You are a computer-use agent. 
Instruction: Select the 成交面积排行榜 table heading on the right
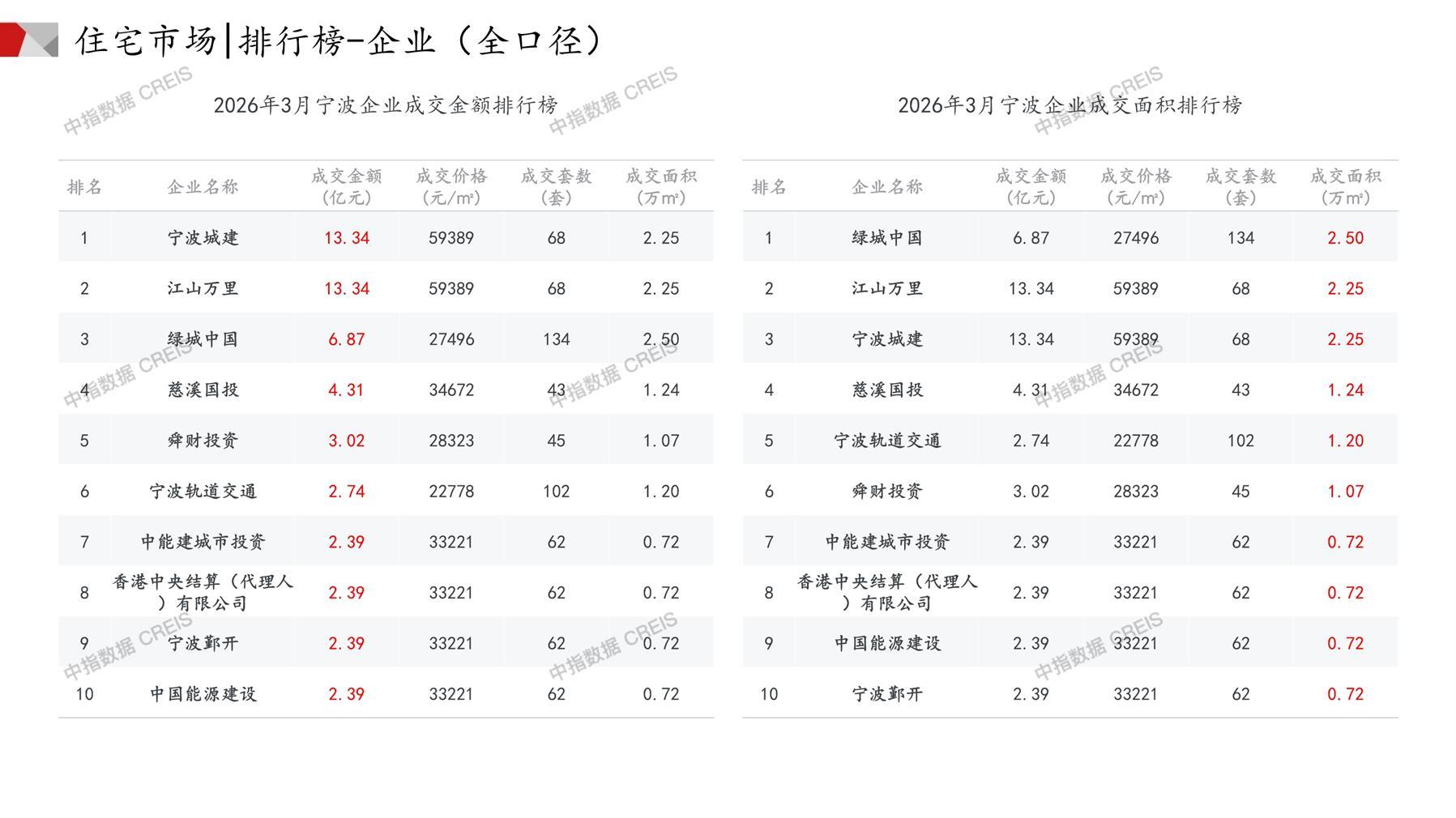coord(1070,105)
